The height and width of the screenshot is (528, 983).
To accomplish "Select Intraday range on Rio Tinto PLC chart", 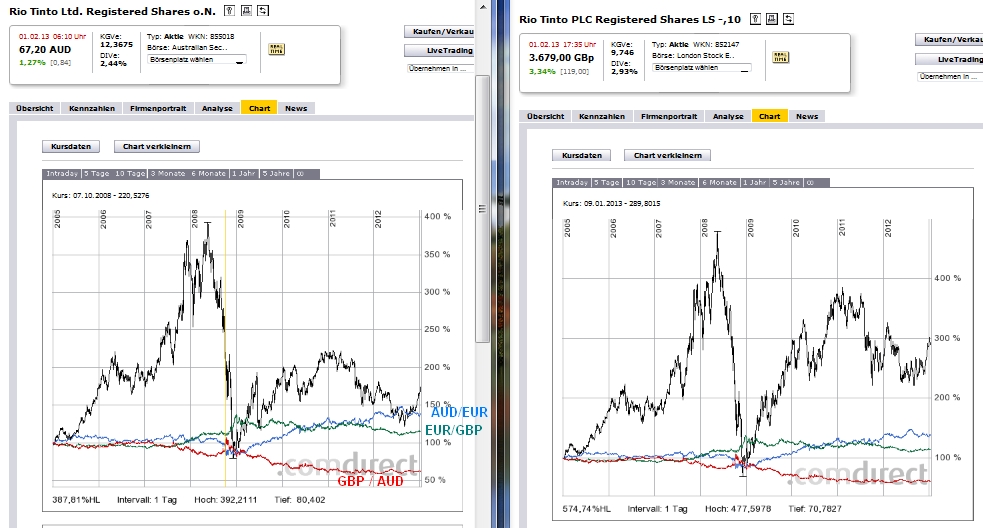I will coord(572,182).
